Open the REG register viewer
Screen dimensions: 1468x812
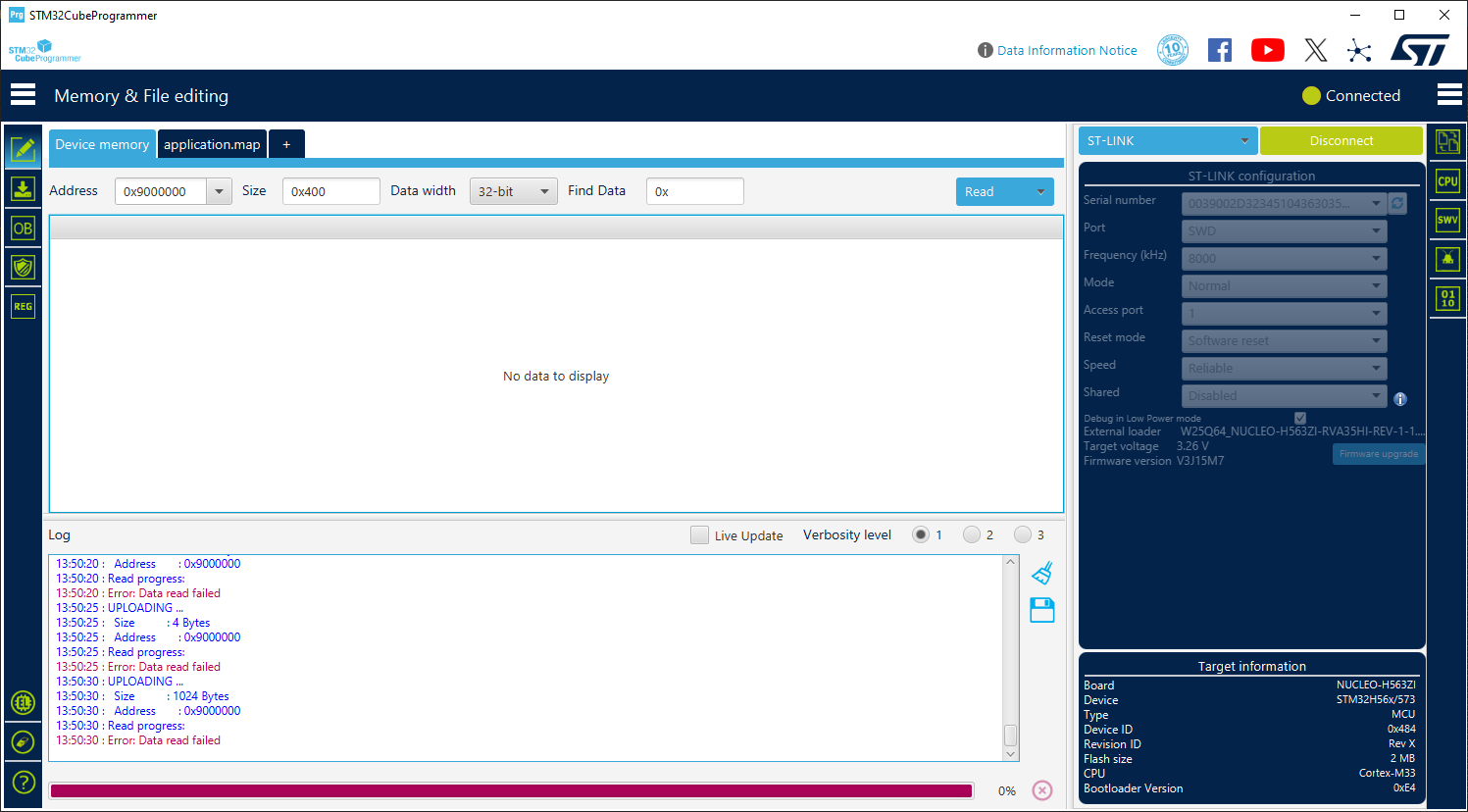point(22,306)
